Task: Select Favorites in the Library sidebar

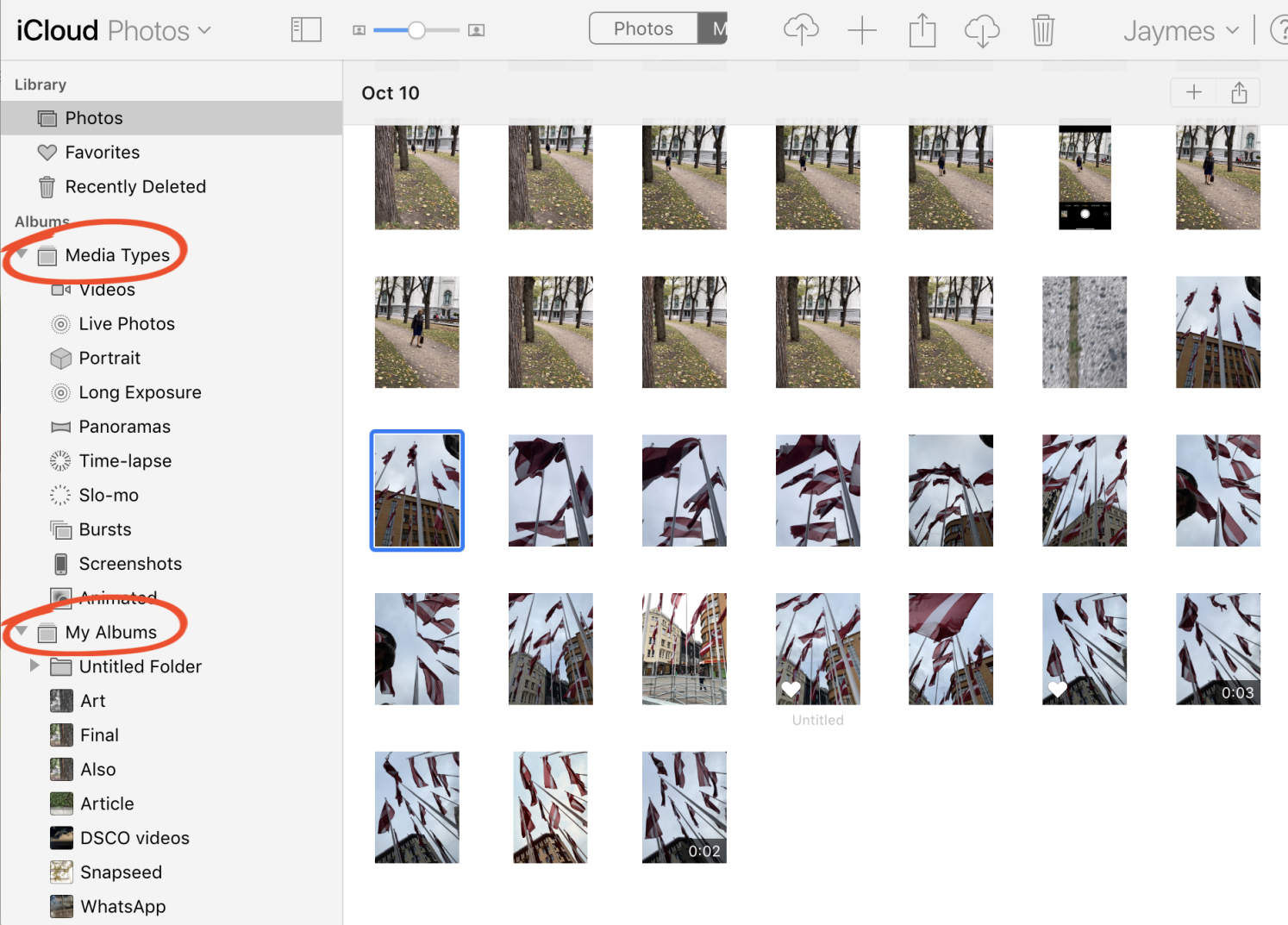Action: [103, 152]
